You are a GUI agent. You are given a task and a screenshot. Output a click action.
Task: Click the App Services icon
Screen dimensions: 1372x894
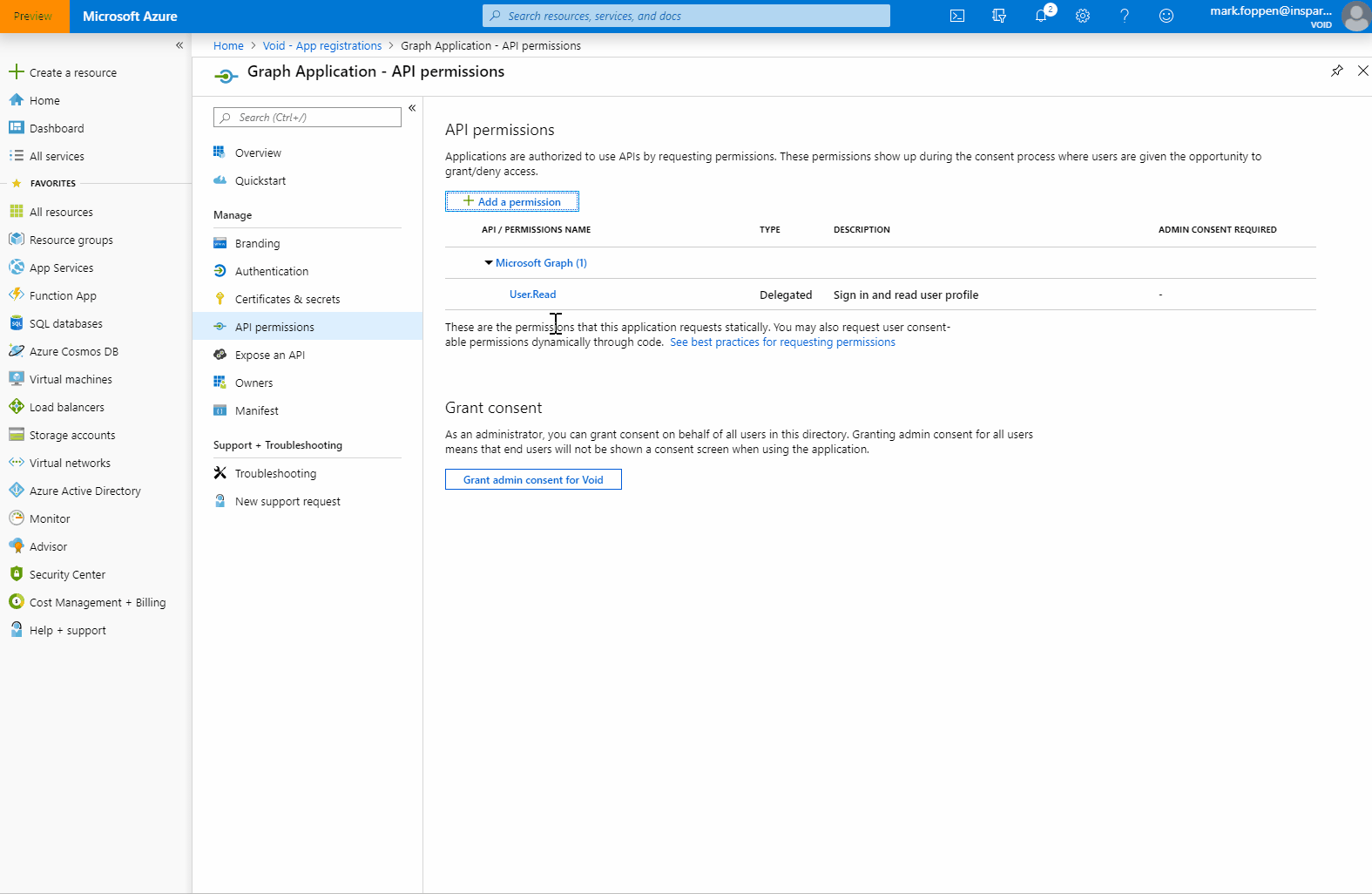click(16, 268)
